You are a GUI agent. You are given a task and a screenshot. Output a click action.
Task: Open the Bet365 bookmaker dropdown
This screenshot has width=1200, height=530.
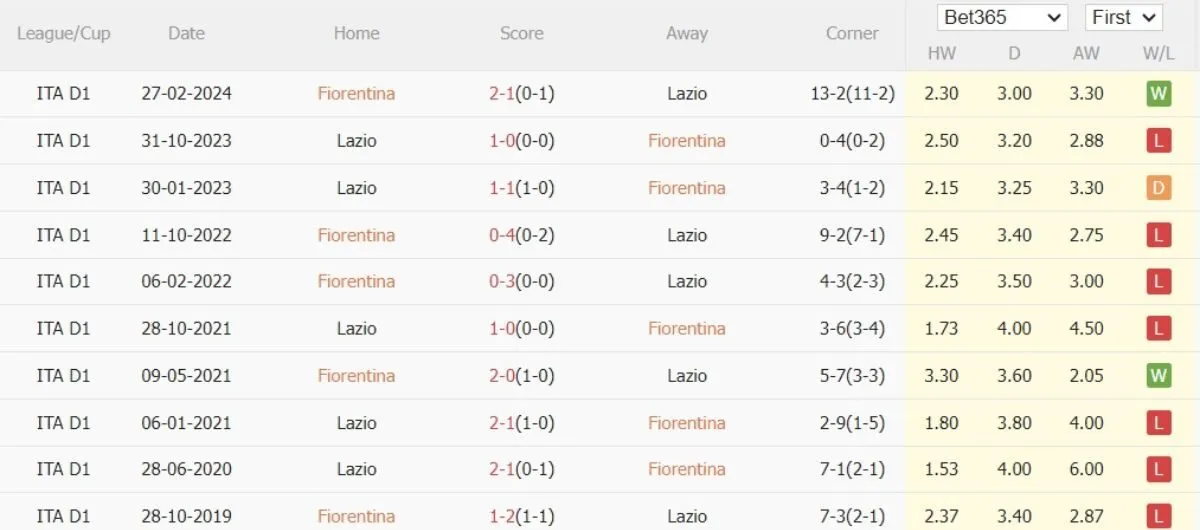point(1003,18)
